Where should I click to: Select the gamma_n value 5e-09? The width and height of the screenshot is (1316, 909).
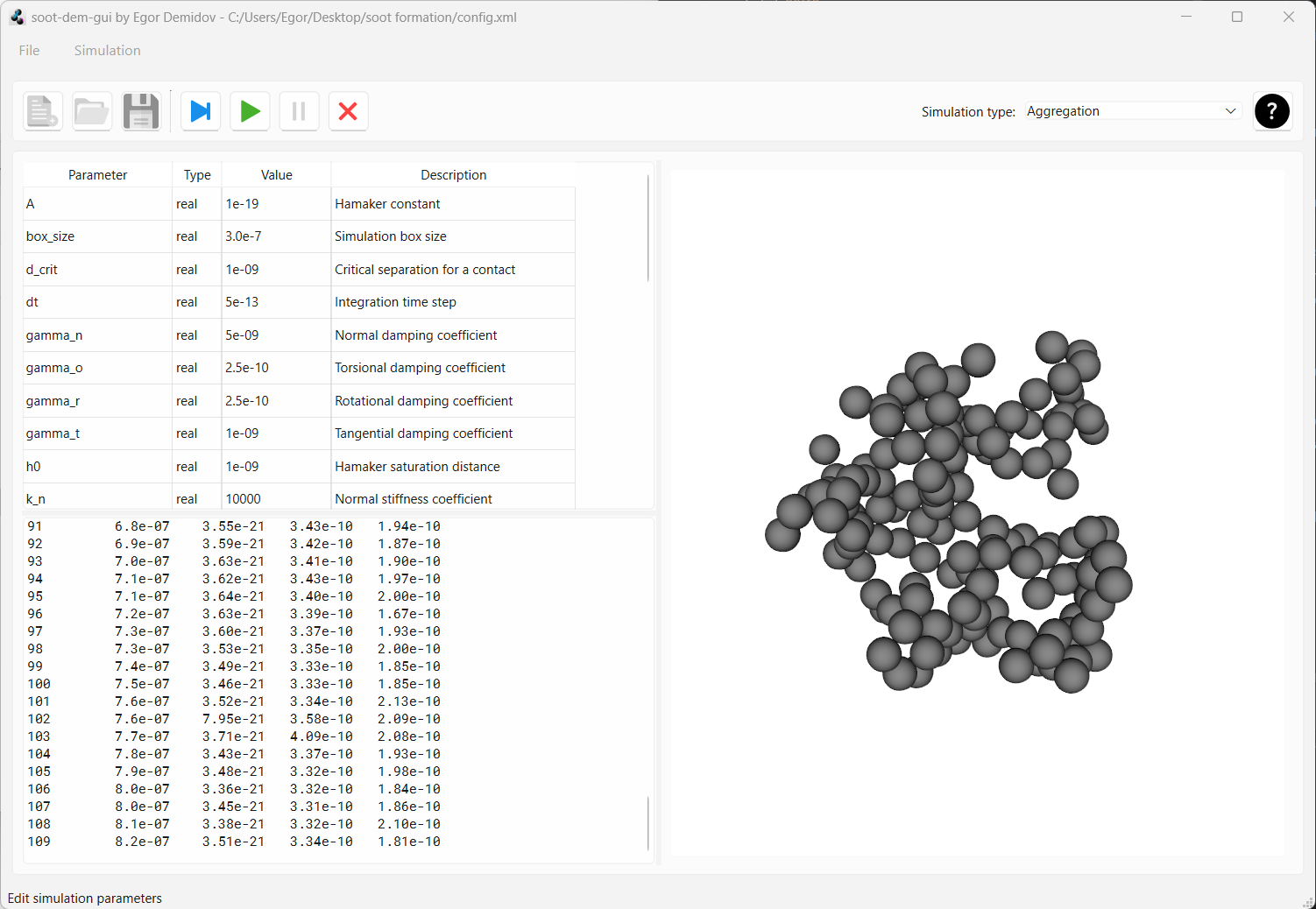pyautogui.click(x=276, y=335)
